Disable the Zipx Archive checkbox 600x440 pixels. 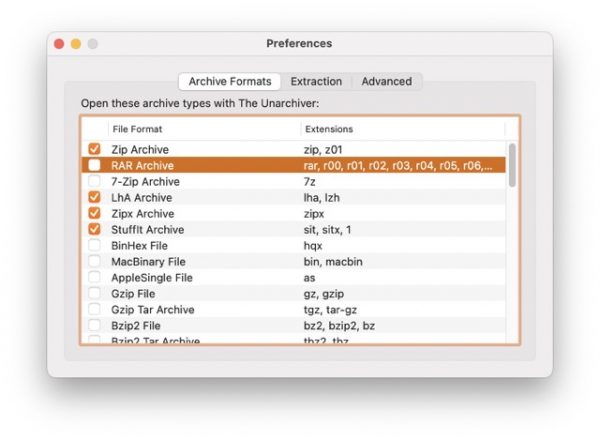[x=95, y=213]
